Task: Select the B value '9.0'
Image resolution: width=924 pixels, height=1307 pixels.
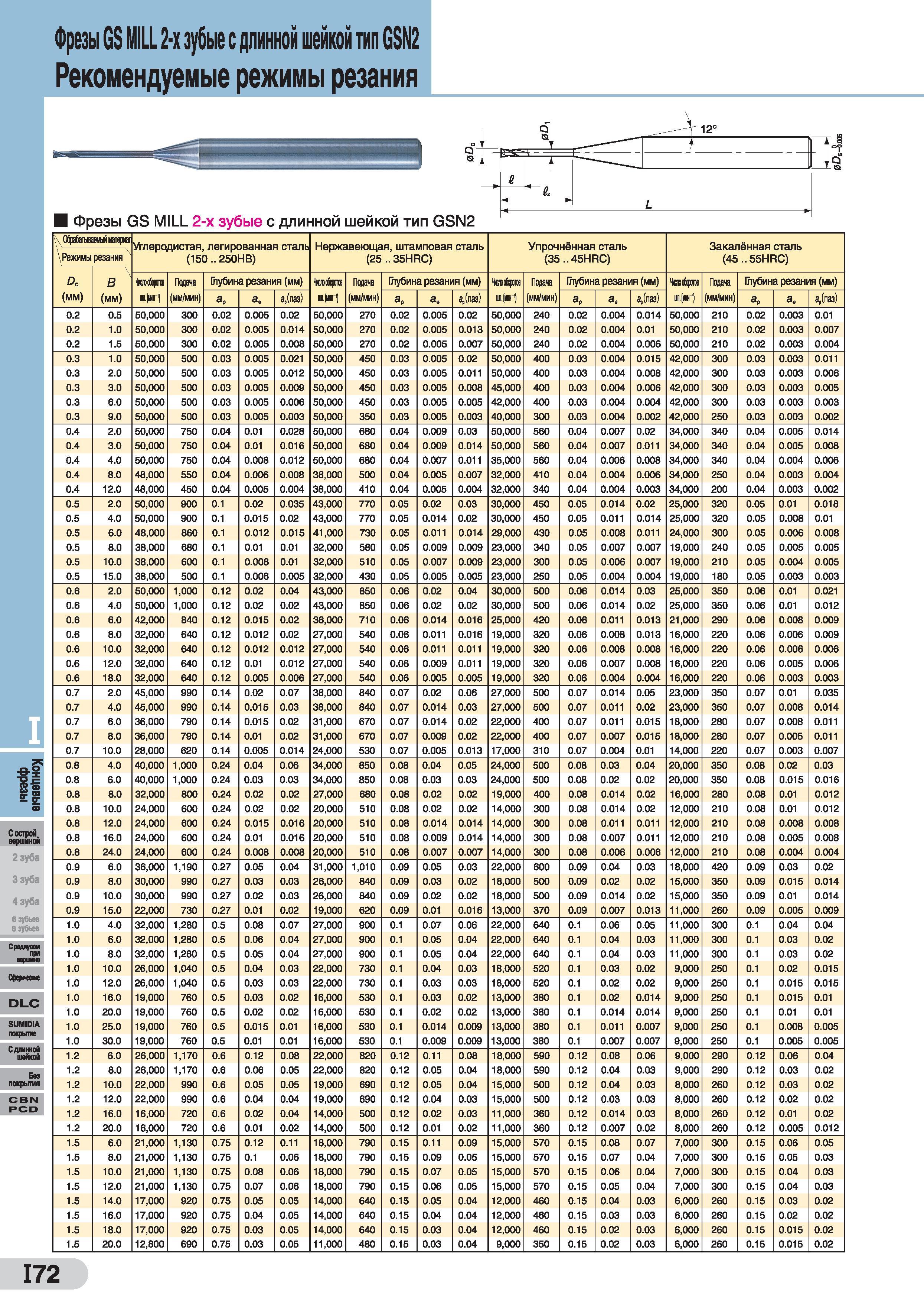Action: (x=114, y=417)
